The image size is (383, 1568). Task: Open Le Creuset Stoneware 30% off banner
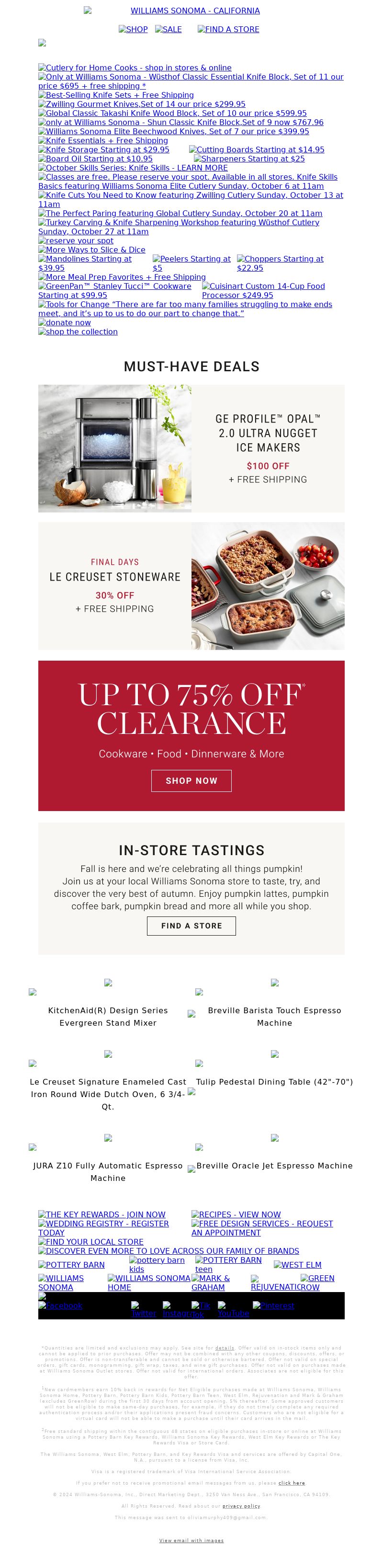click(x=191, y=585)
